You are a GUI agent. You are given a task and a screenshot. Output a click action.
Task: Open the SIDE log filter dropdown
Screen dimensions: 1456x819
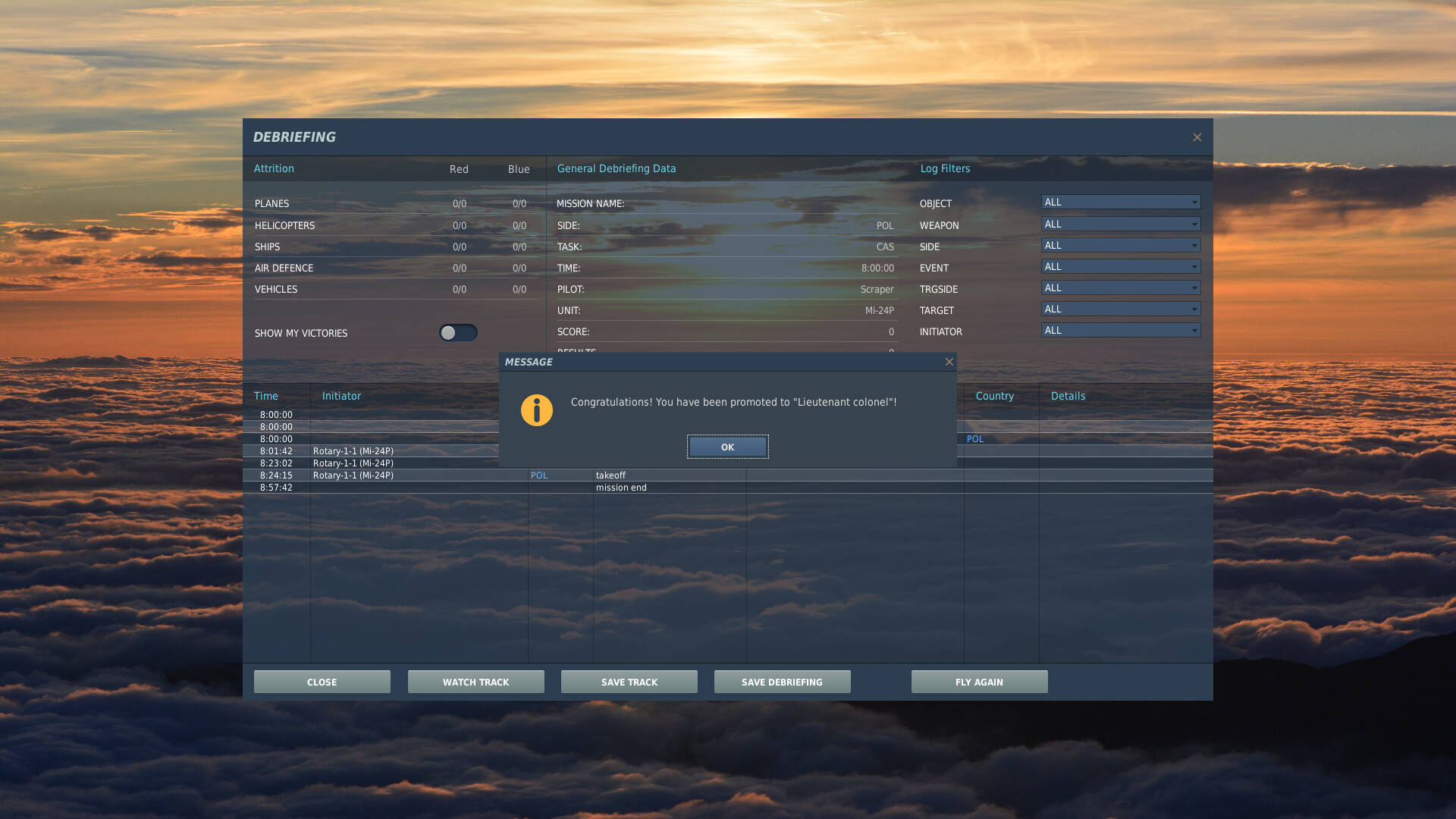[x=1120, y=246]
